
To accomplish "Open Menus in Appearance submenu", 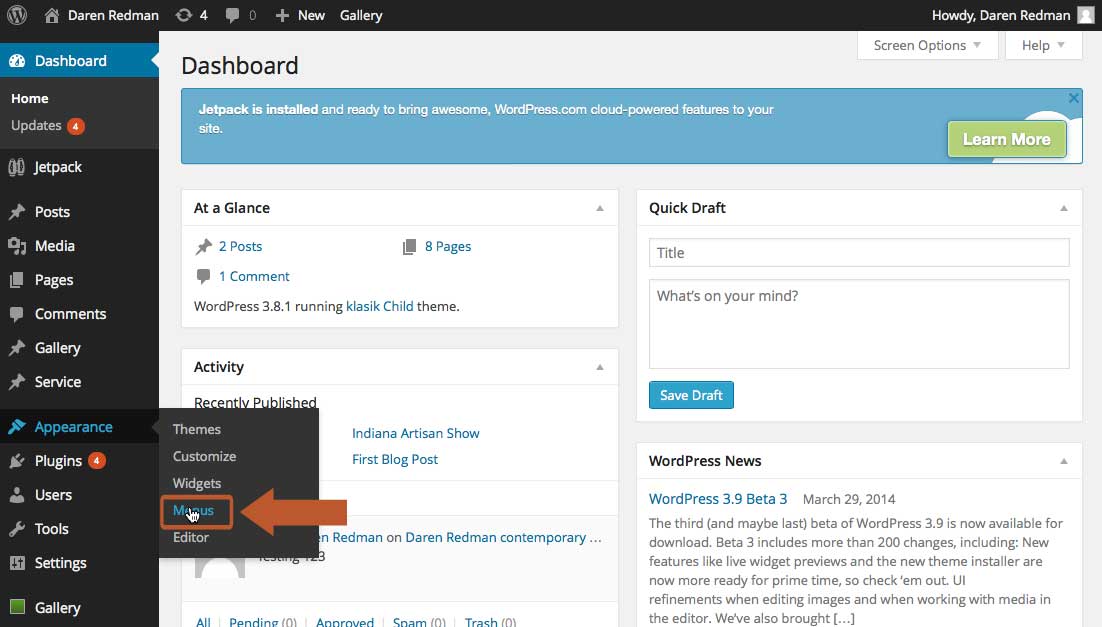I will [193, 511].
